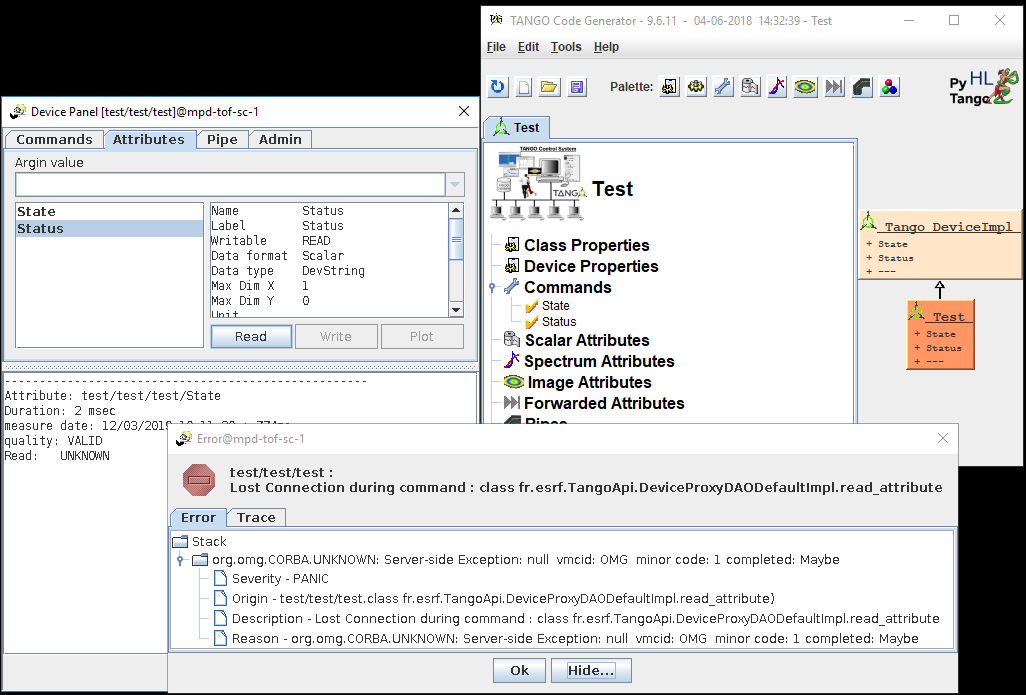The width and height of the screenshot is (1026, 695).
Task: Click the purple floppy disk generate icon
Action: point(576,86)
